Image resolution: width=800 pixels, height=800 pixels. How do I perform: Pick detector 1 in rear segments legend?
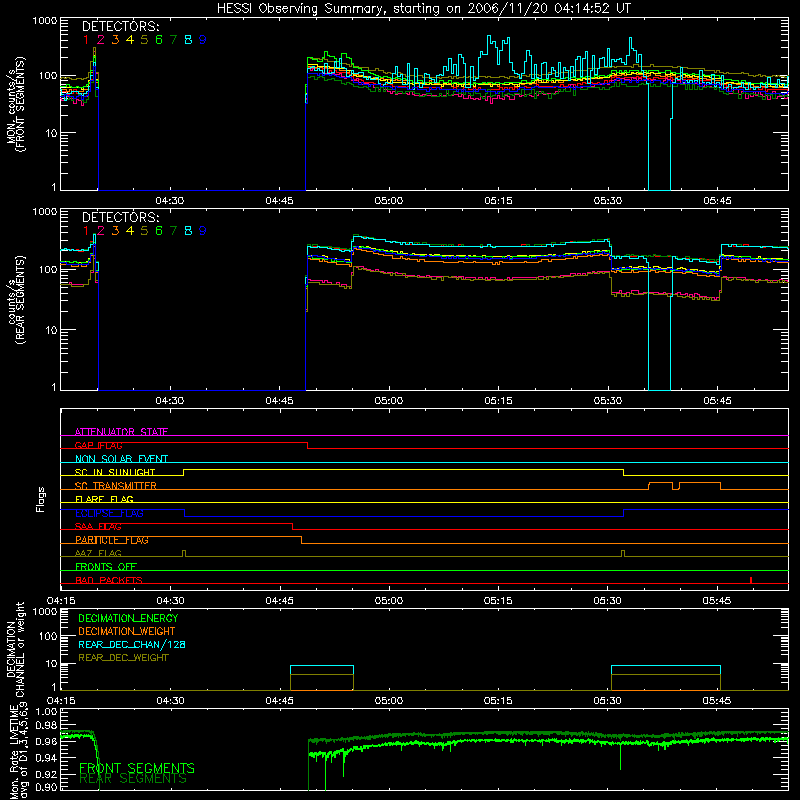tap(86, 231)
